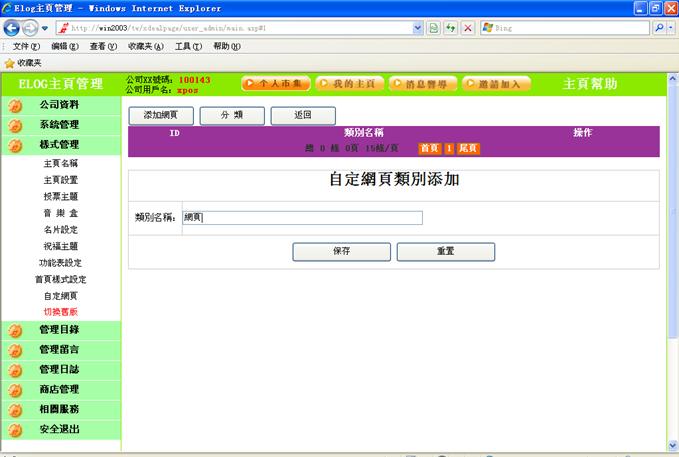
Task: Click the icon beside 商店管理
Action: click(15, 390)
